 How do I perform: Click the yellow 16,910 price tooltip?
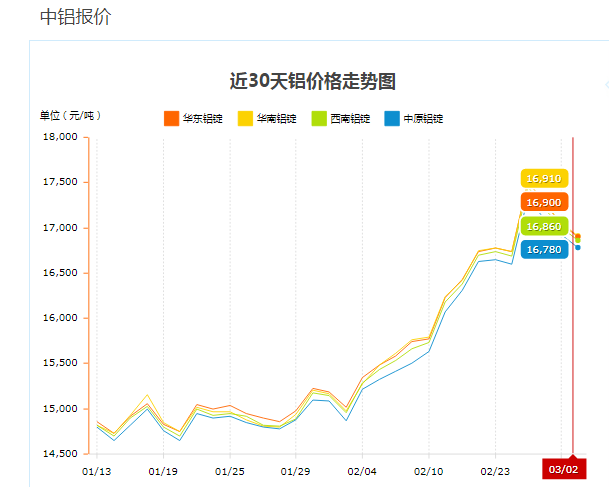point(544,178)
